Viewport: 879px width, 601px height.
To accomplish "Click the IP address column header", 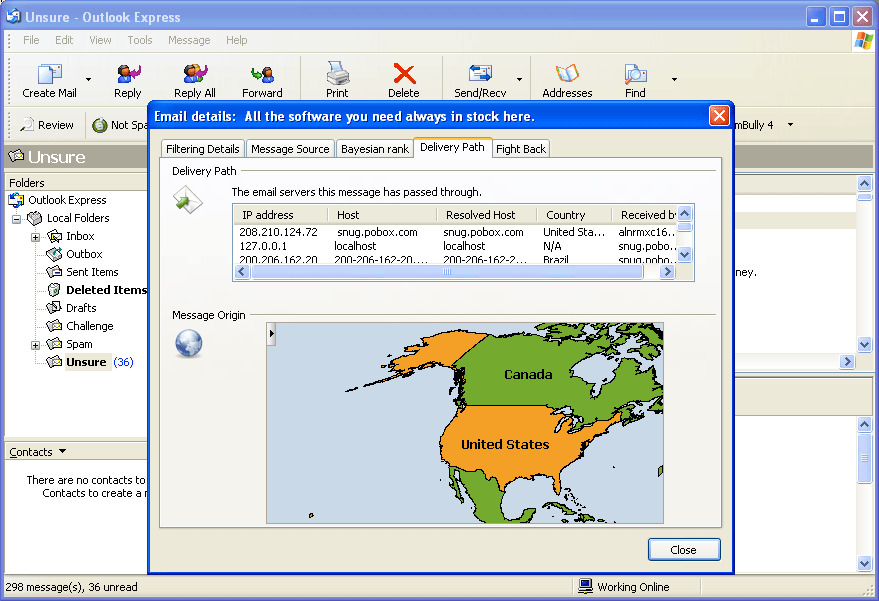I will click(268, 215).
